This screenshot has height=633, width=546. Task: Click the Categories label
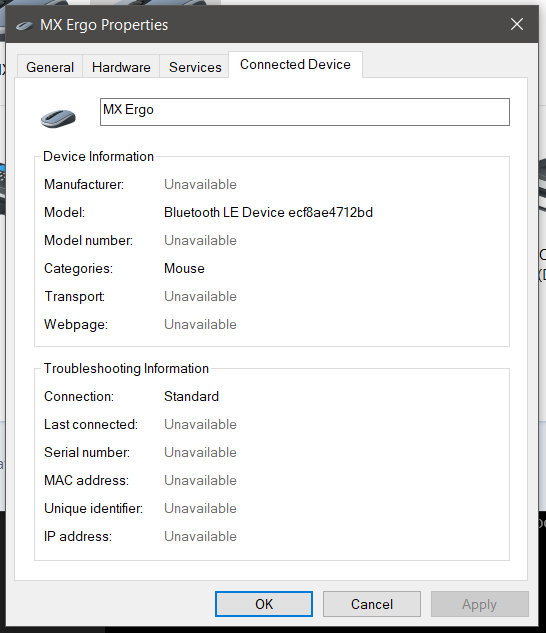[x=78, y=268]
